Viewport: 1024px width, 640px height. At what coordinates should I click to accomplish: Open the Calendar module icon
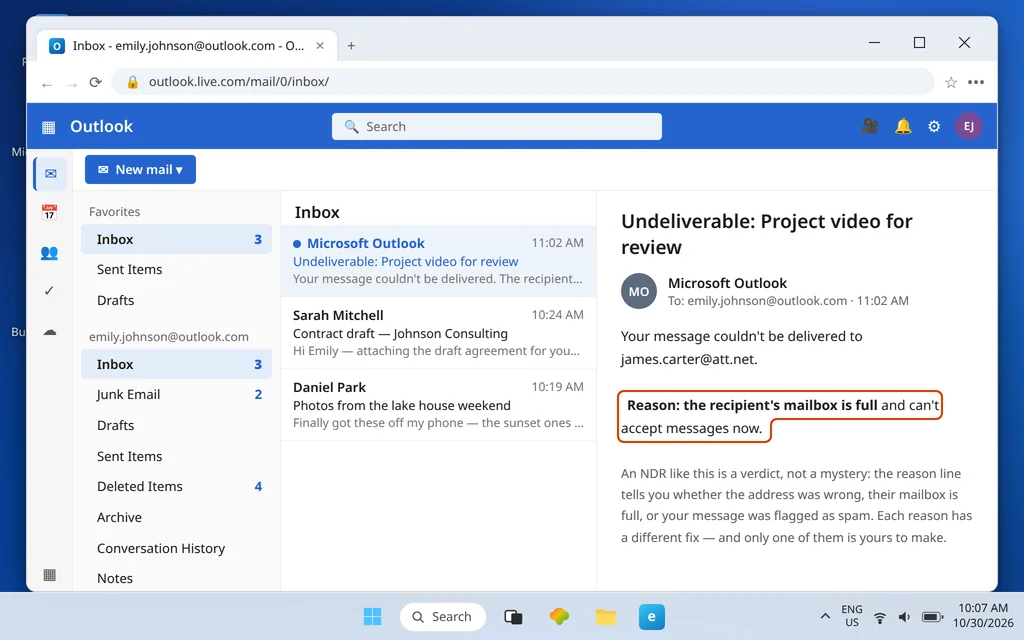click(49, 212)
